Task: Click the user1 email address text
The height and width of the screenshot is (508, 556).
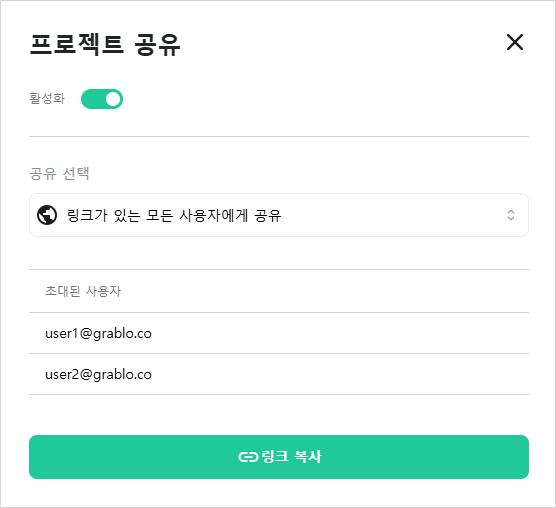Action: point(98,334)
